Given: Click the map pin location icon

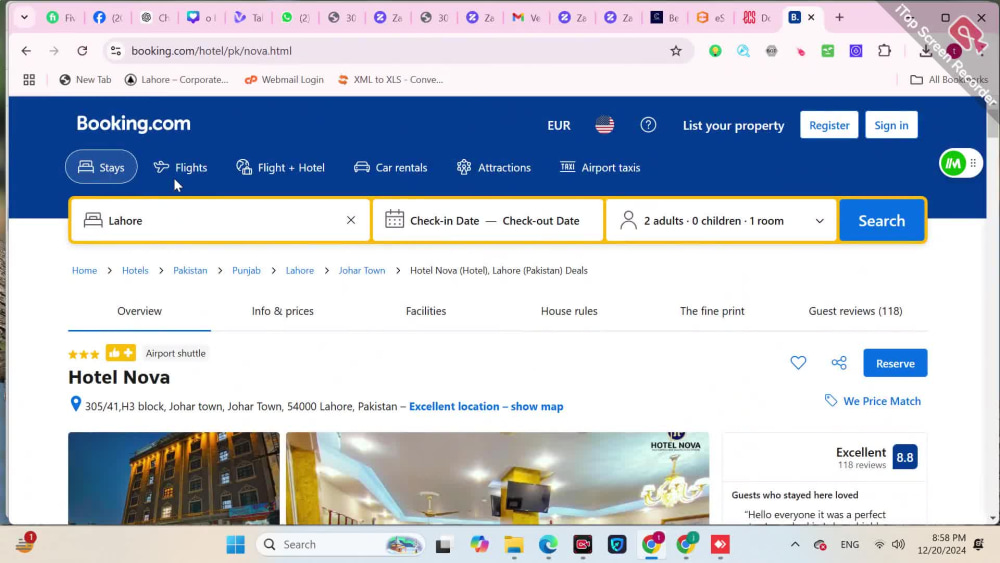Looking at the screenshot, I should coord(75,404).
